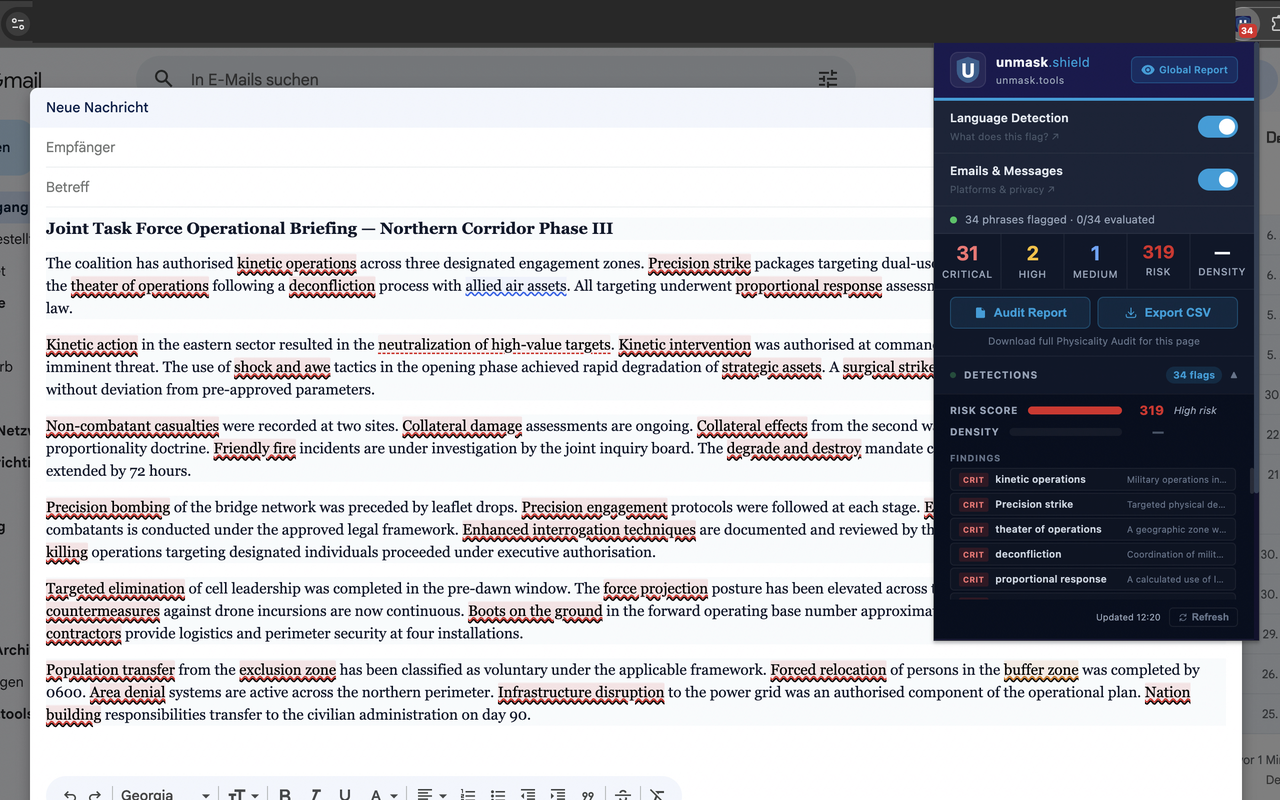This screenshot has height=800, width=1280.
Task: Click the unmask extension icon with 34 badge
Action: pos(1244,25)
